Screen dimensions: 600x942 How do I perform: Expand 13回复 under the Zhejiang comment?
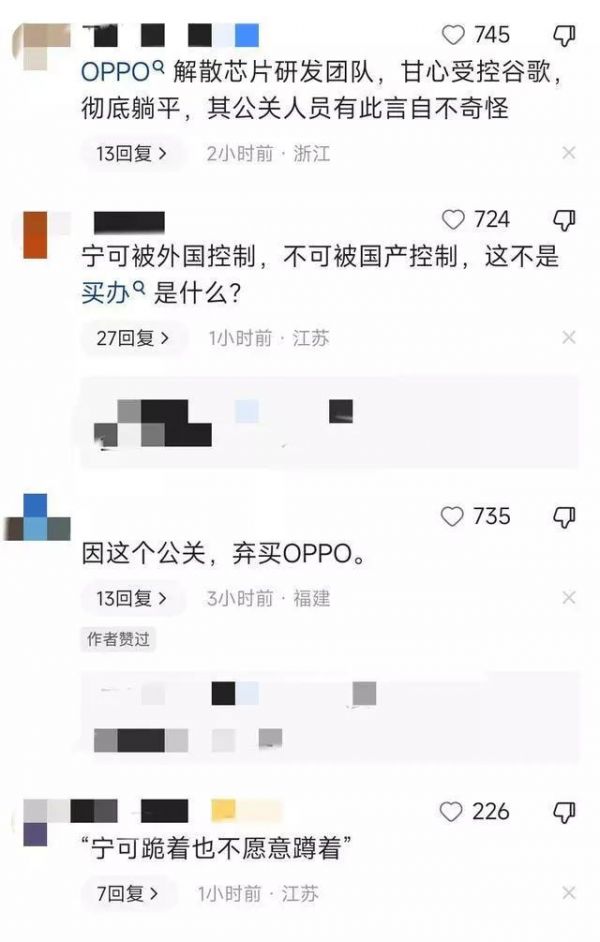pyautogui.click(x=132, y=154)
